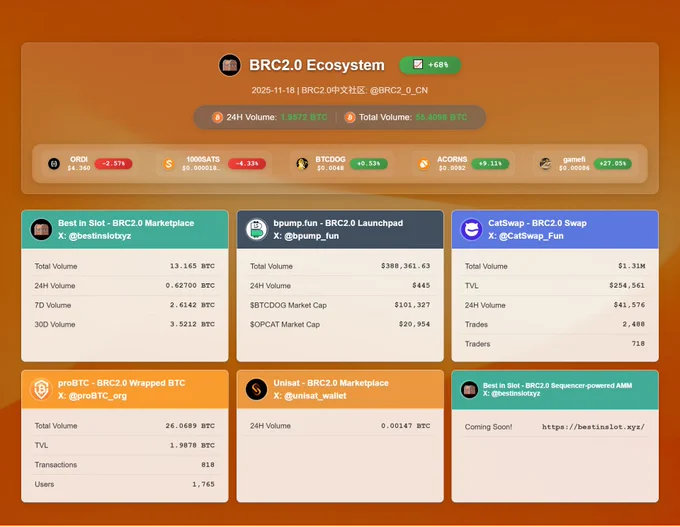Click the Coming Soon! label

click(488, 427)
